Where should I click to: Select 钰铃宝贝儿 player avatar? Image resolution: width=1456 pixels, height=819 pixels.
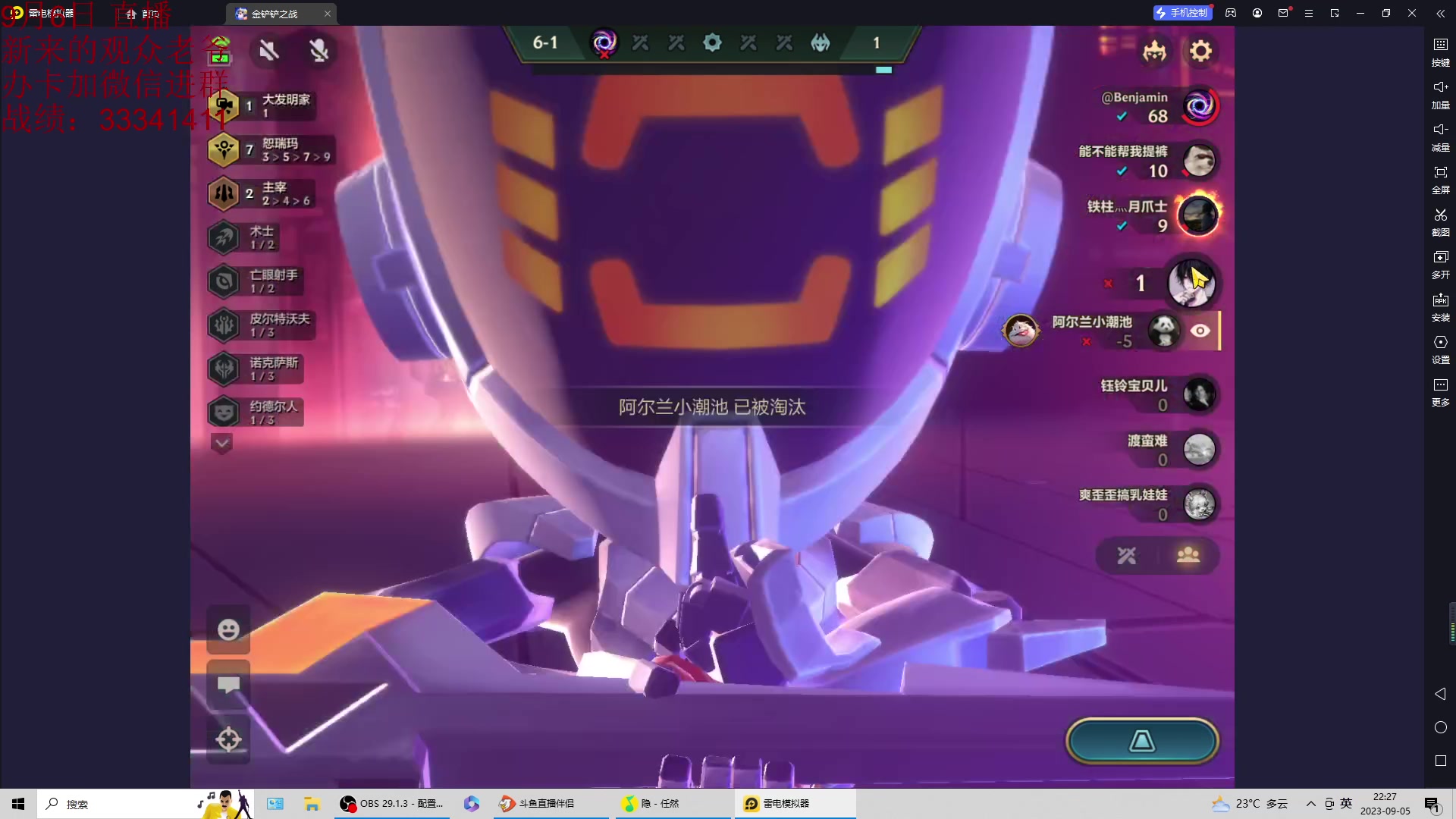[x=1200, y=394]
